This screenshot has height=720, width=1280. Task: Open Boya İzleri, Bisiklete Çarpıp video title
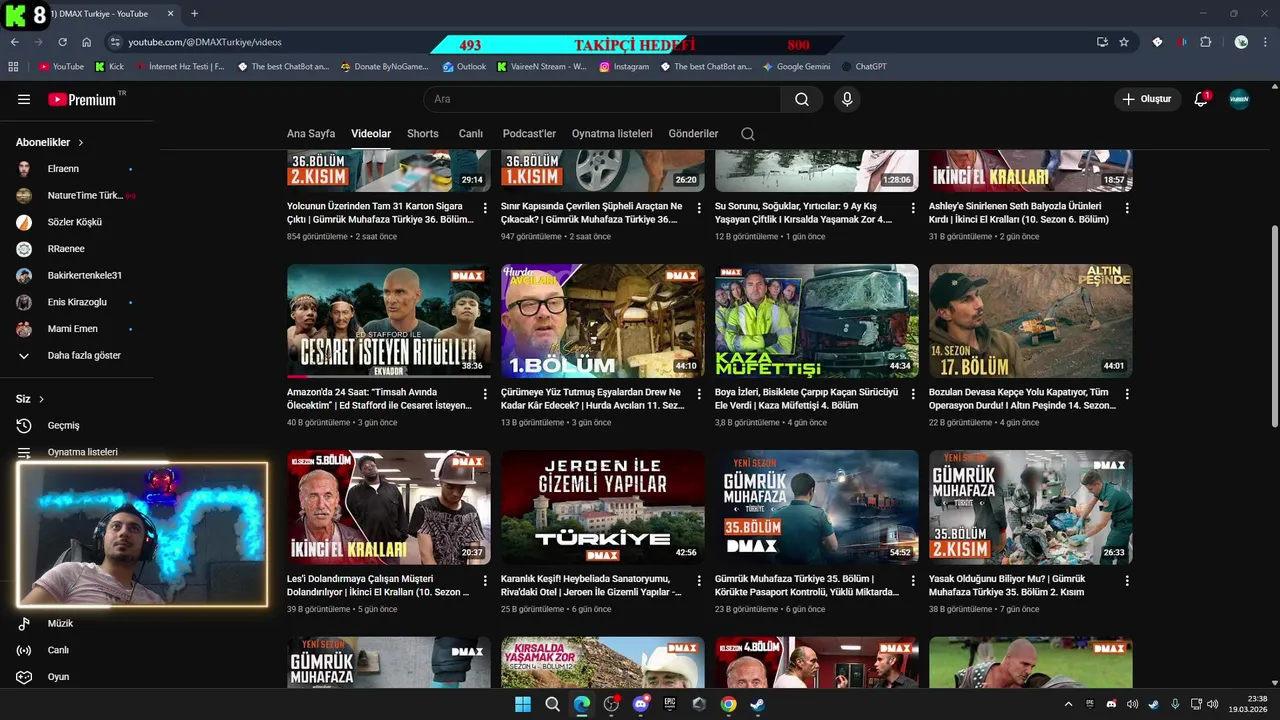click(806, 399)
